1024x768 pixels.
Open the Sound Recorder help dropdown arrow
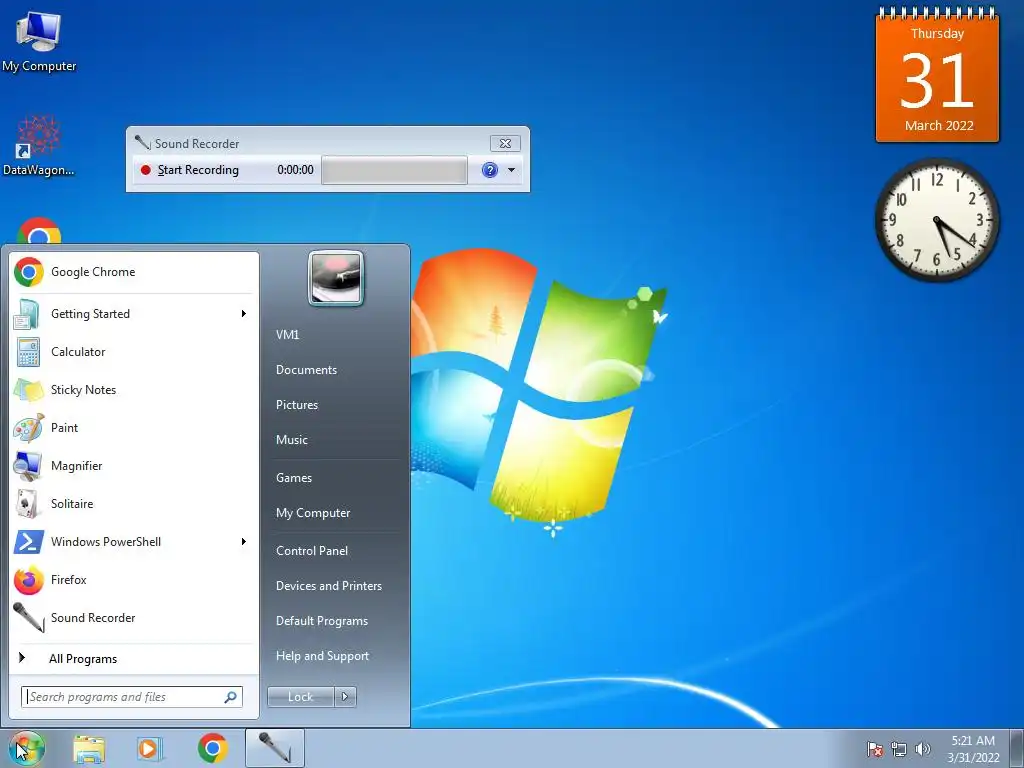(511, 170)
